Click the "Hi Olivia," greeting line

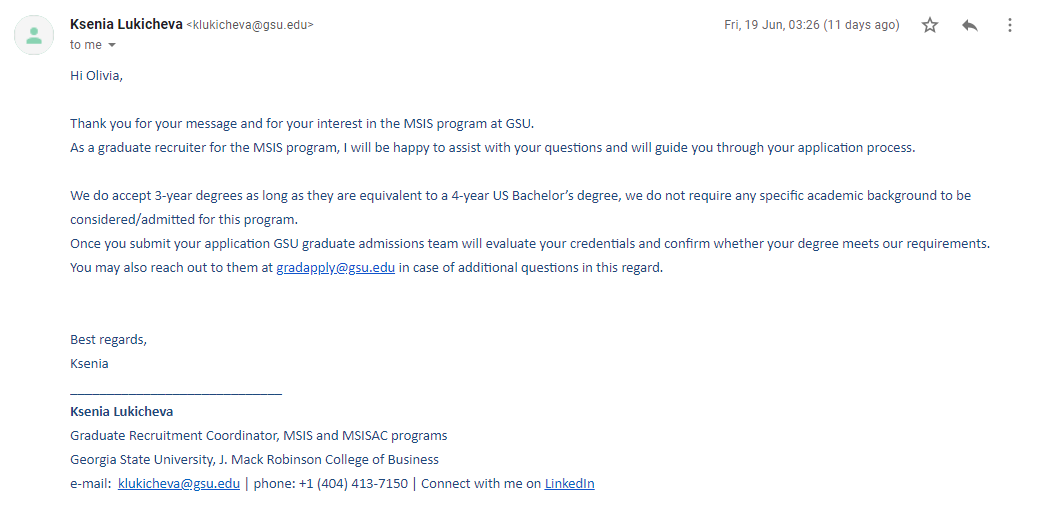coord(97,76)
